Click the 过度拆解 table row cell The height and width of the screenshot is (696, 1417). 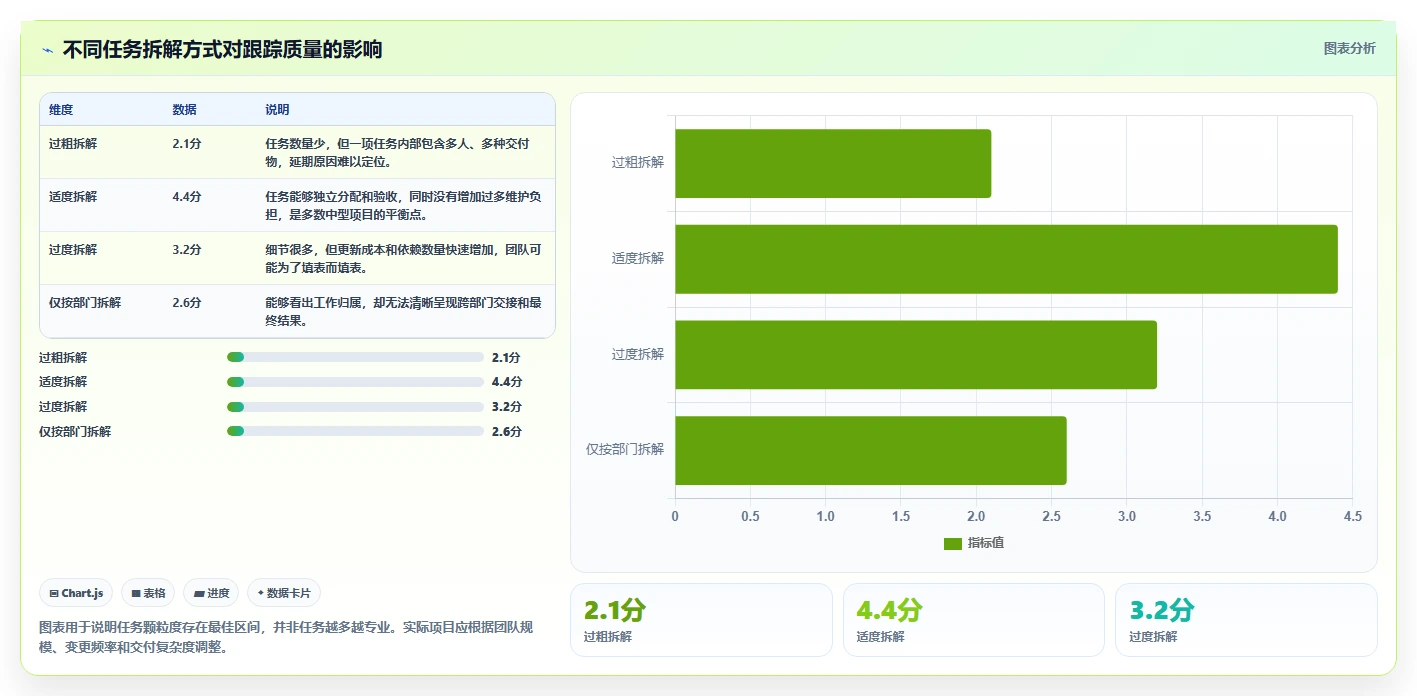pyautogui.click(x=73, y=250)
